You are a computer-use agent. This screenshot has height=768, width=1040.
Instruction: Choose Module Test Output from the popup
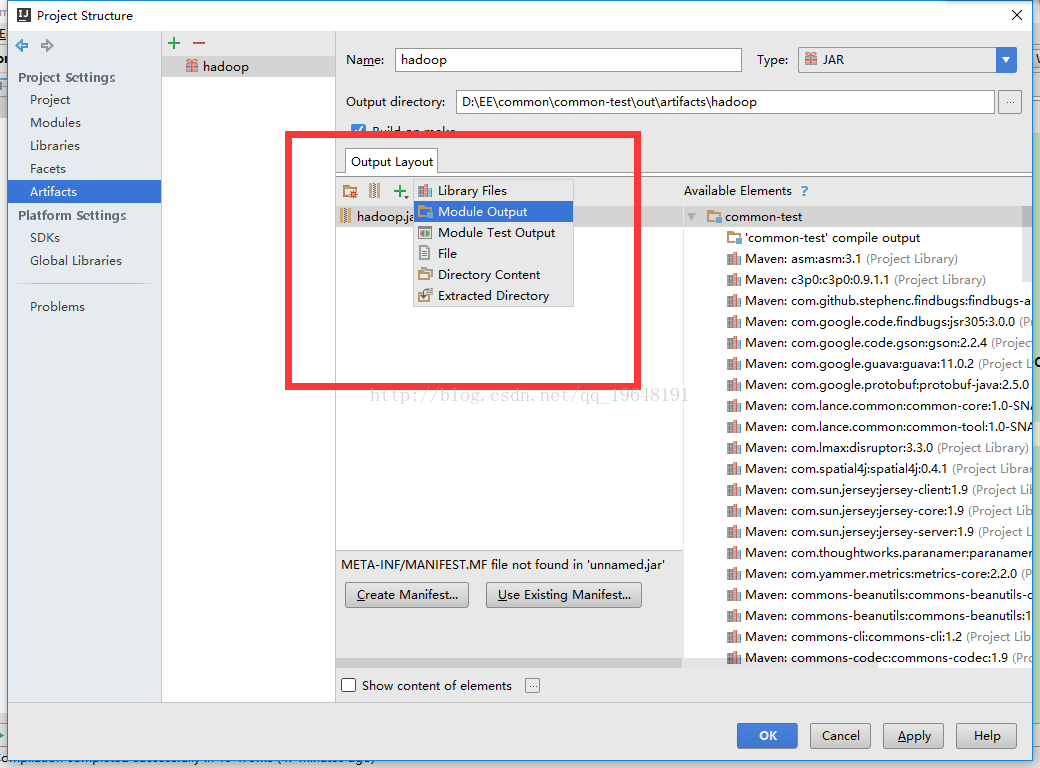(x=493, y=233)
